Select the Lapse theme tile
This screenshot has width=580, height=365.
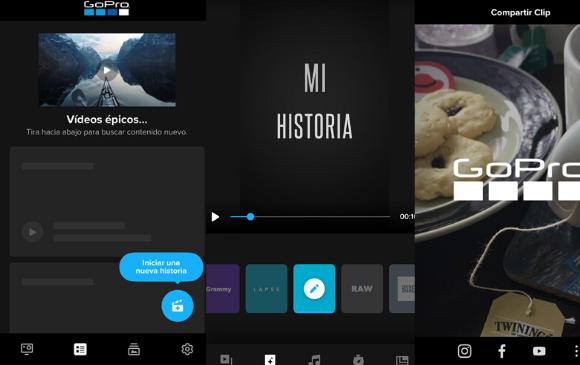tap(266, 289)
